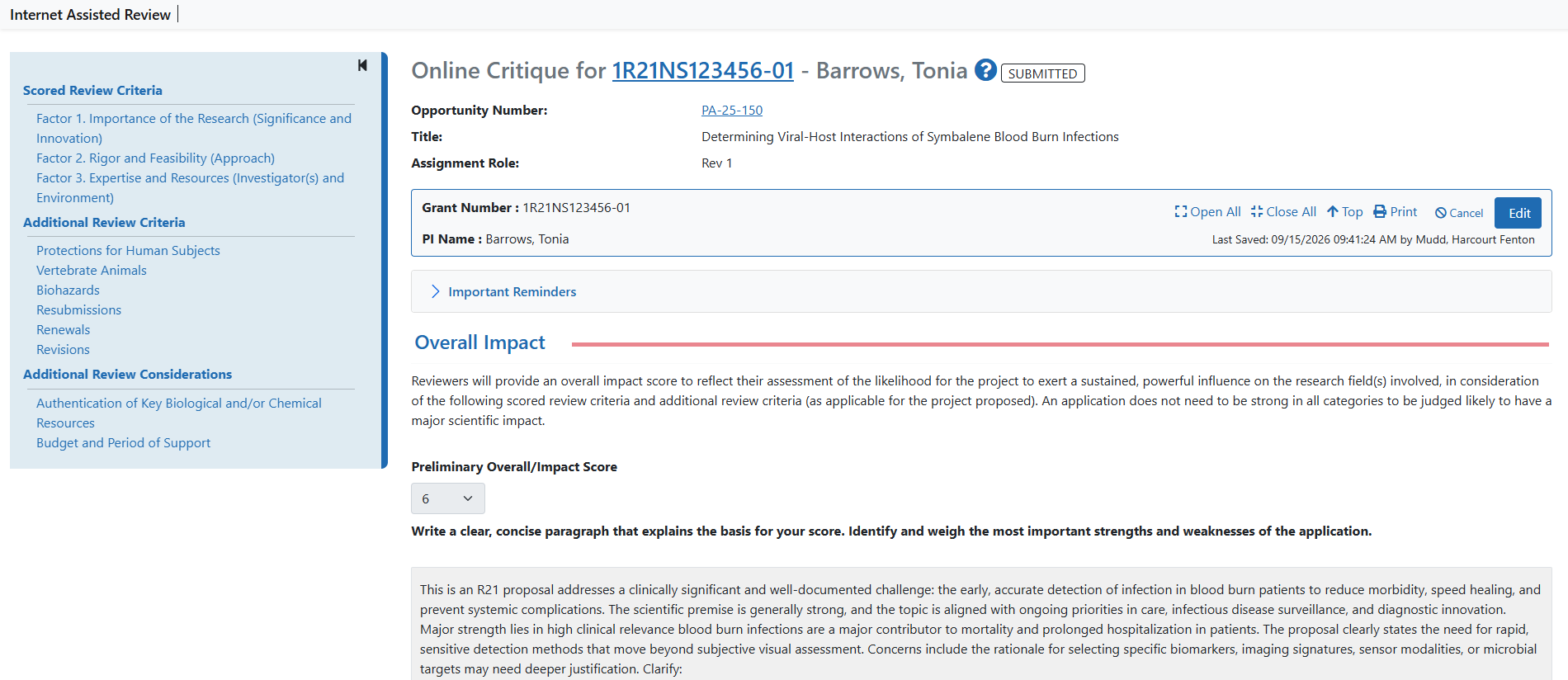
Task: Jump to Revisions section
Action: pyautogui.click(x=63, y=350)
